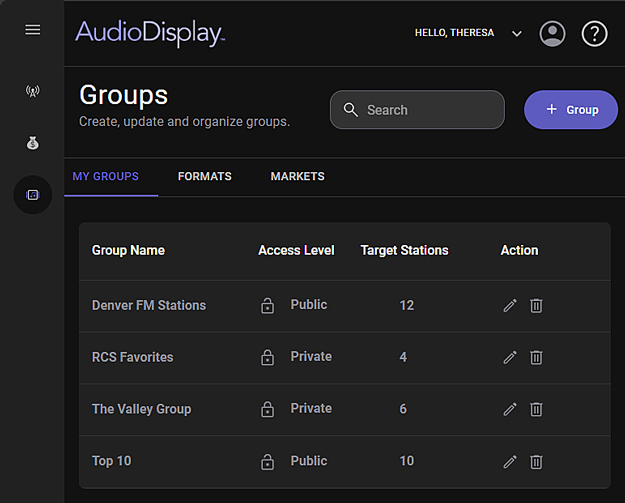The image size is (625, 503).
Task: Switch to the Formats tab
Action: click(x=204, y=176)
